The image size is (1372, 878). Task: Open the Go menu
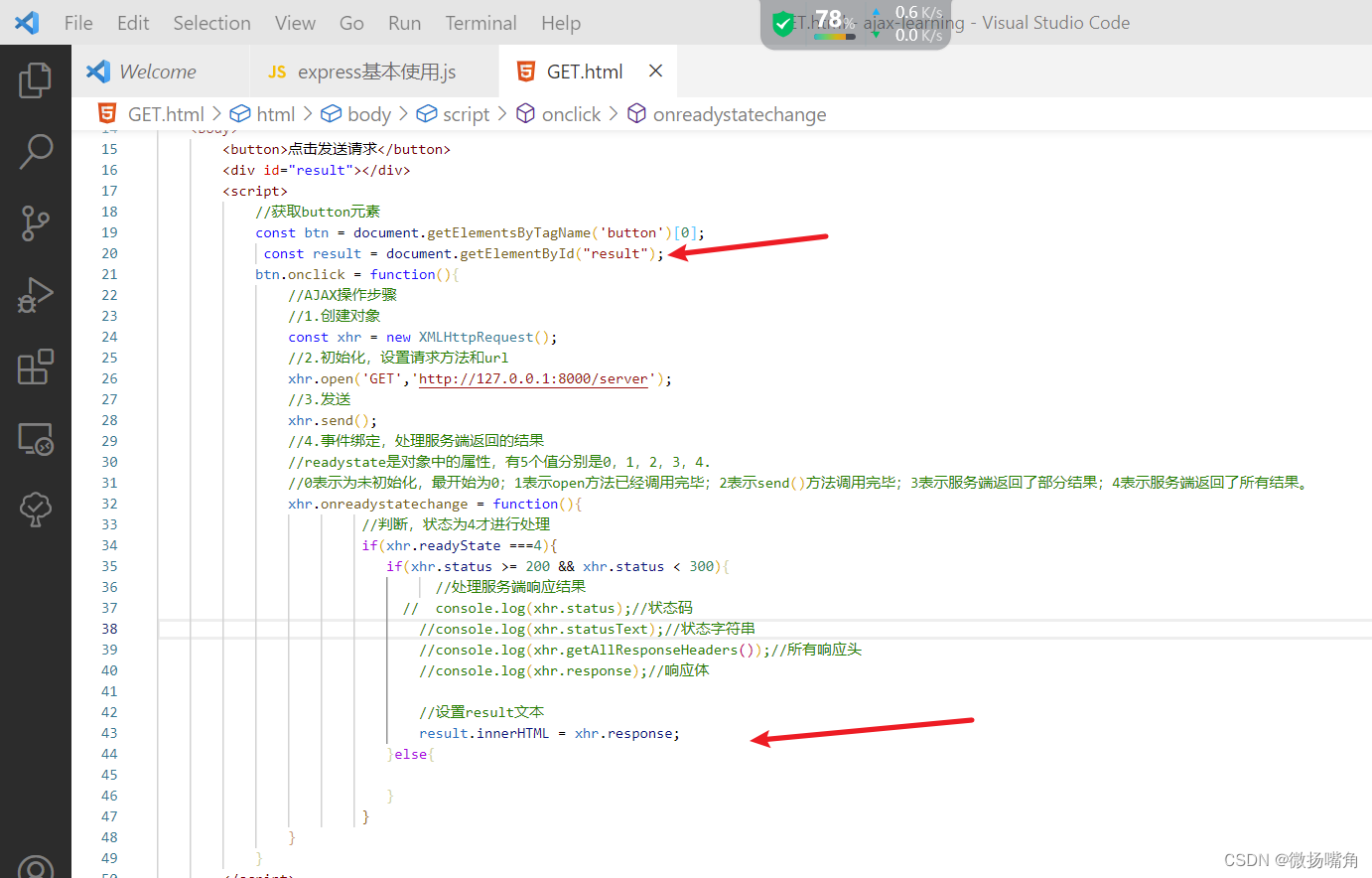coord(351,23)
